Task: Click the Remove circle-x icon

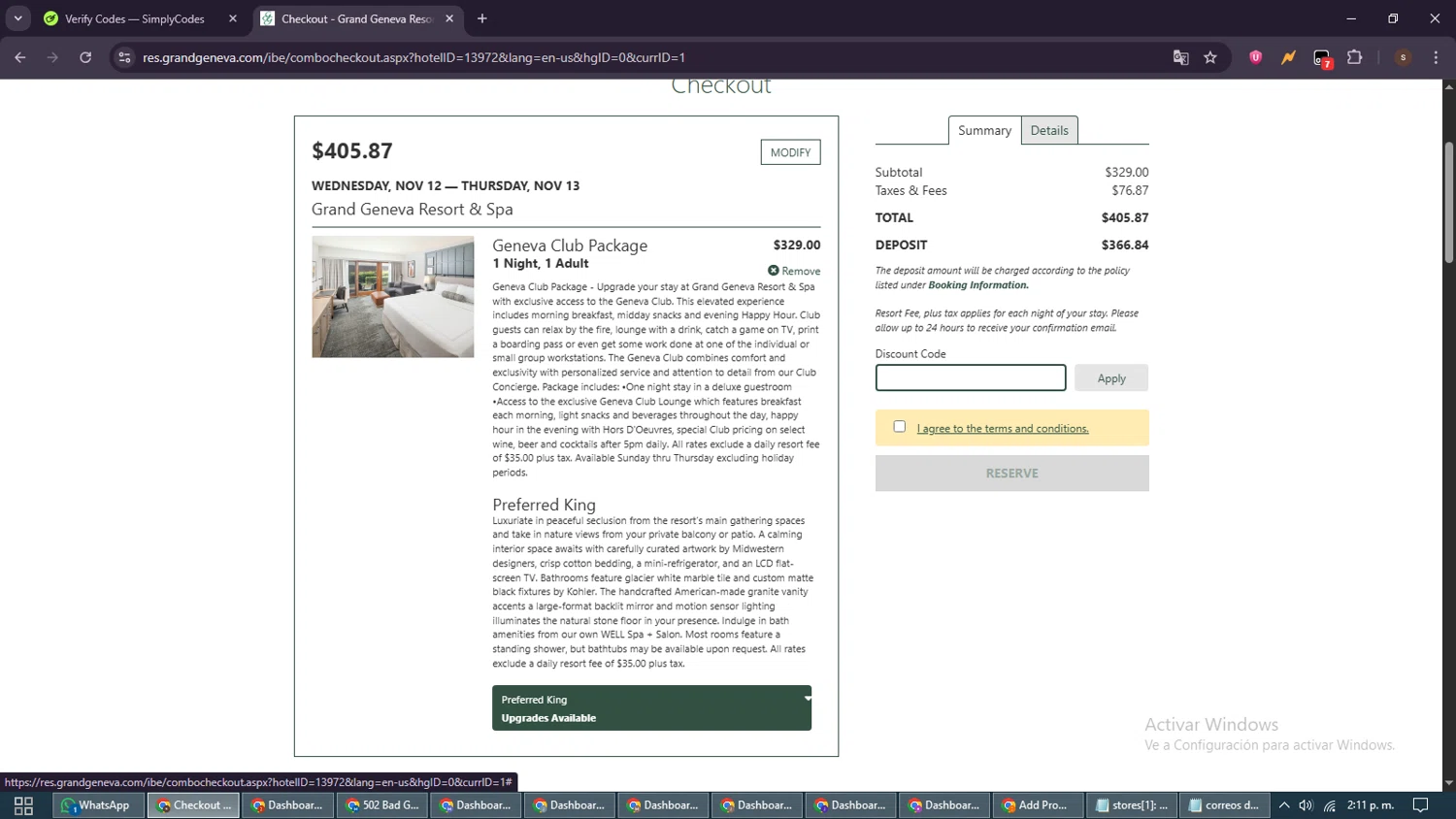Action: point(774,271)
